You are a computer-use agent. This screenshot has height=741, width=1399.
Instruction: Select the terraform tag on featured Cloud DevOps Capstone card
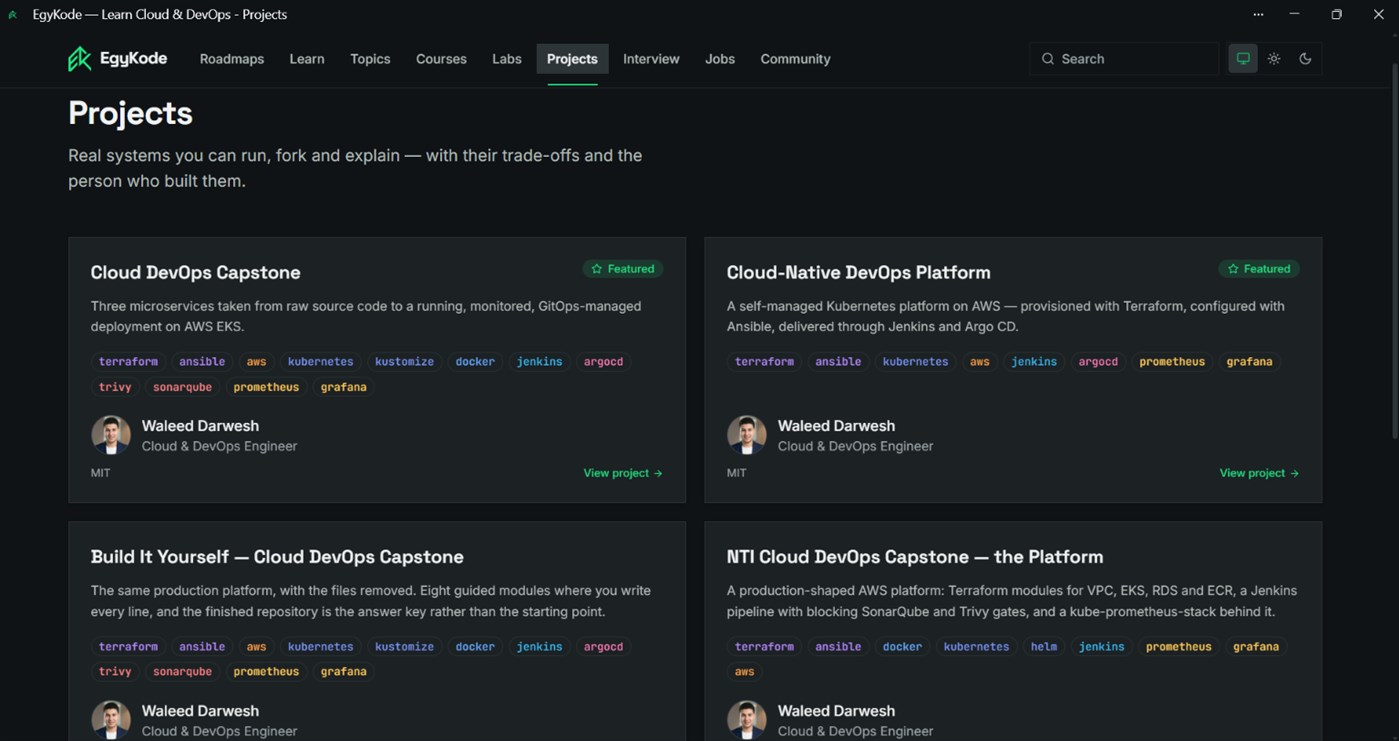coord(128,362)
